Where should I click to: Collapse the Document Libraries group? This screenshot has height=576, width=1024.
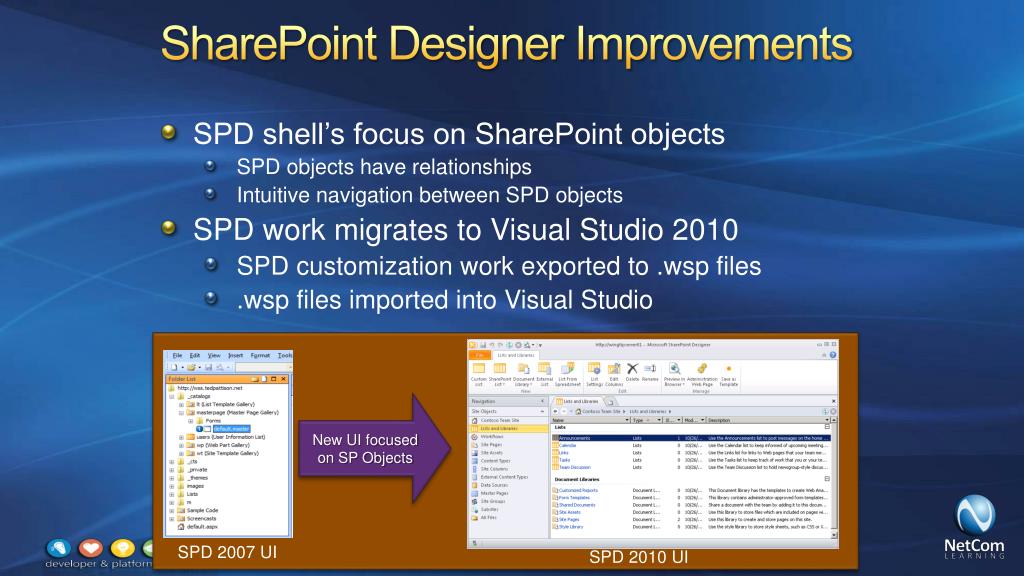tap(827, 479)
